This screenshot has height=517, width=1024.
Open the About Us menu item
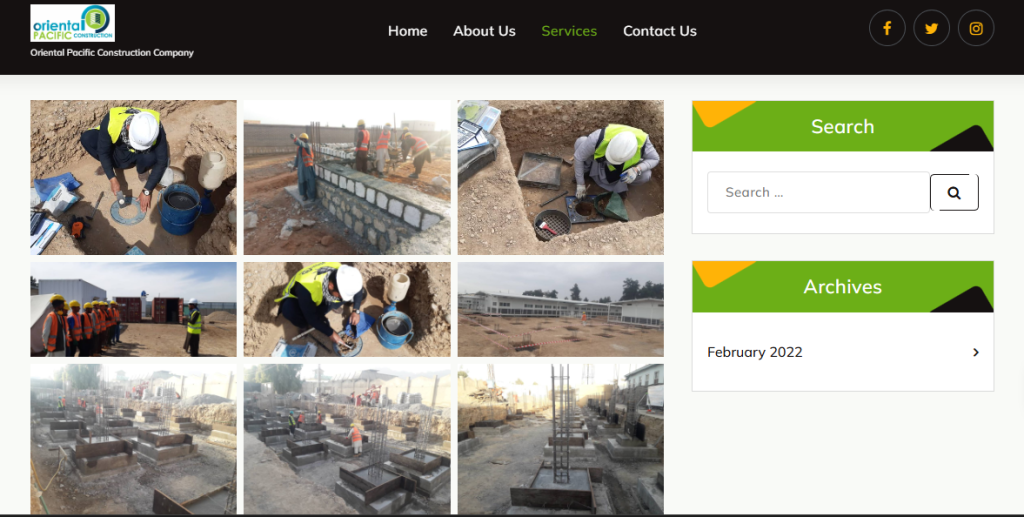[x=484, y=31]
